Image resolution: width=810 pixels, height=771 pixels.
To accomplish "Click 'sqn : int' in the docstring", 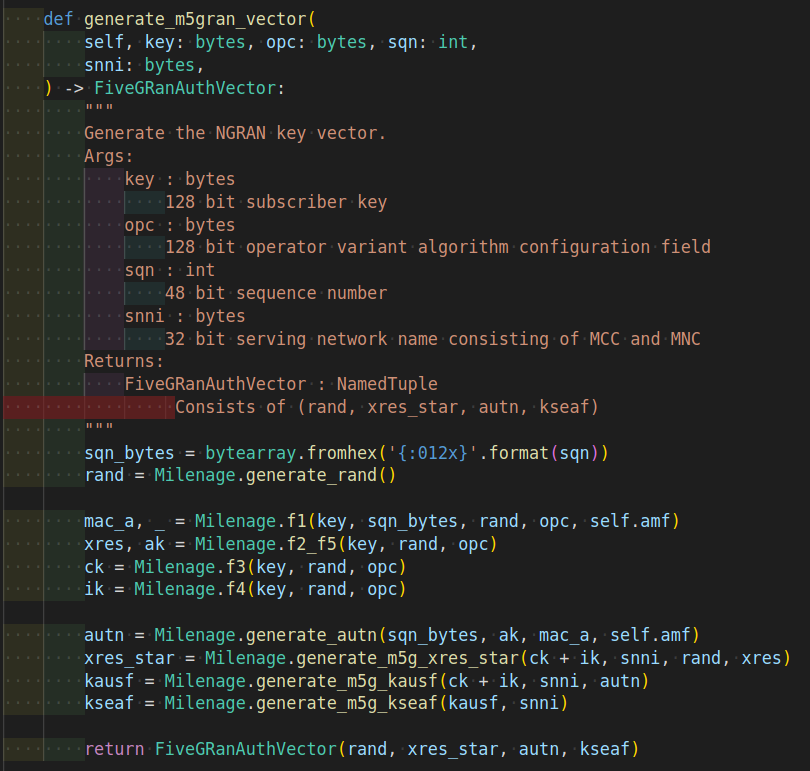I will [x=169, y=270].
